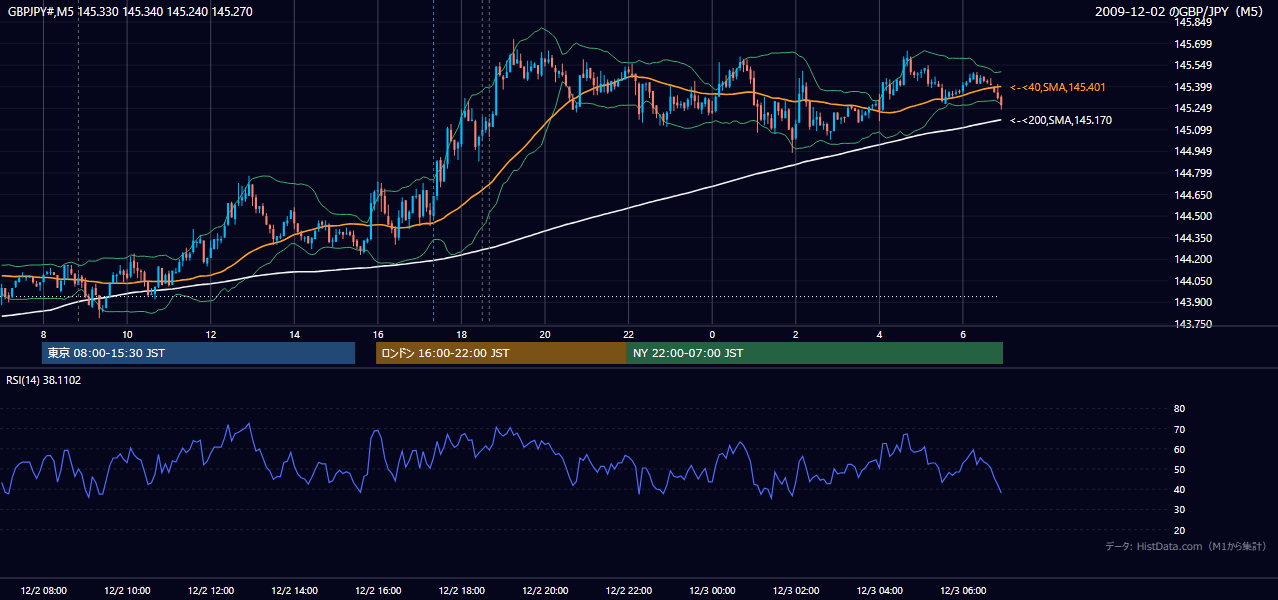Viewport: 1278px width, 600px height.
Task: Click price level 145.849 on the axis
Action: 1192,22
